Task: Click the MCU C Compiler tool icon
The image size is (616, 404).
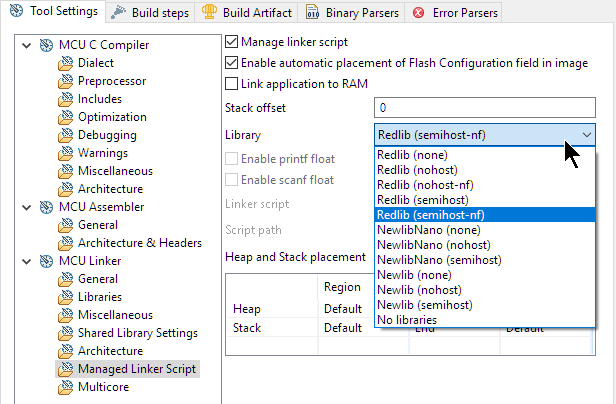Action: click(x=46, y=45)
